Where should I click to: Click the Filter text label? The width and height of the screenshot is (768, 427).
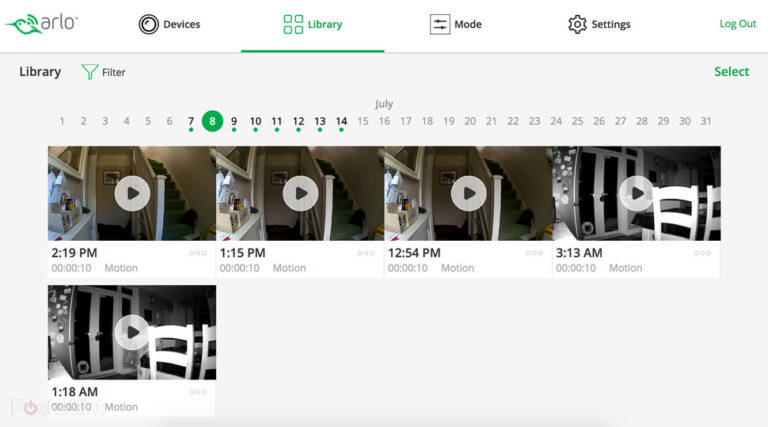(114, 72)
